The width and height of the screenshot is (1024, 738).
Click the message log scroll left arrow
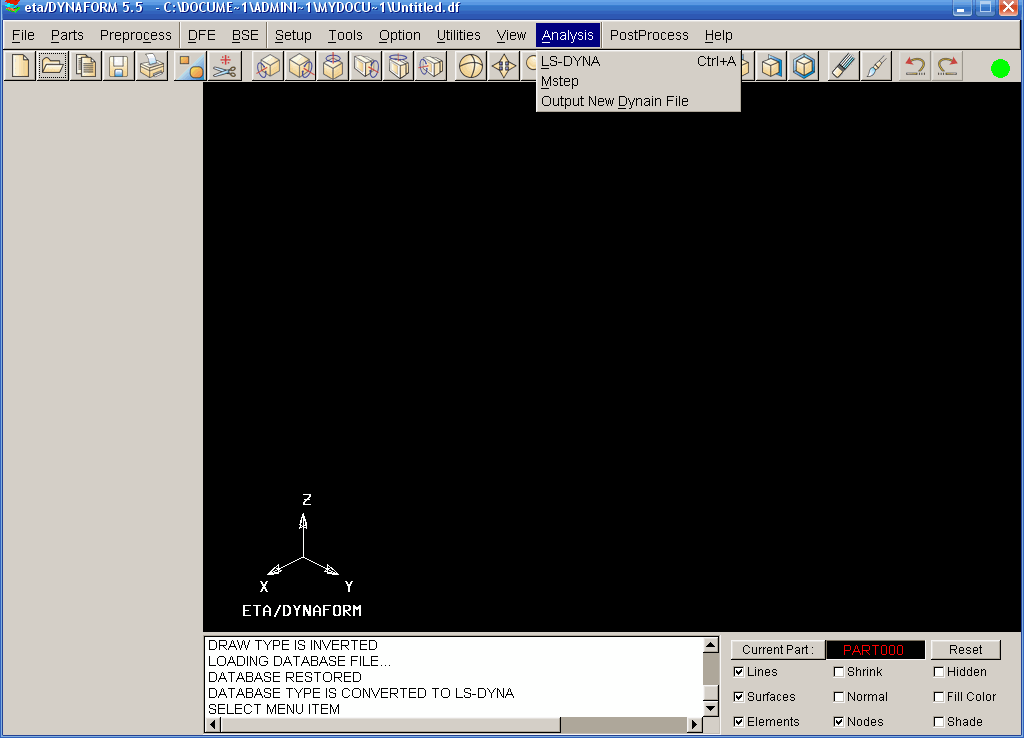coord(213,724)
